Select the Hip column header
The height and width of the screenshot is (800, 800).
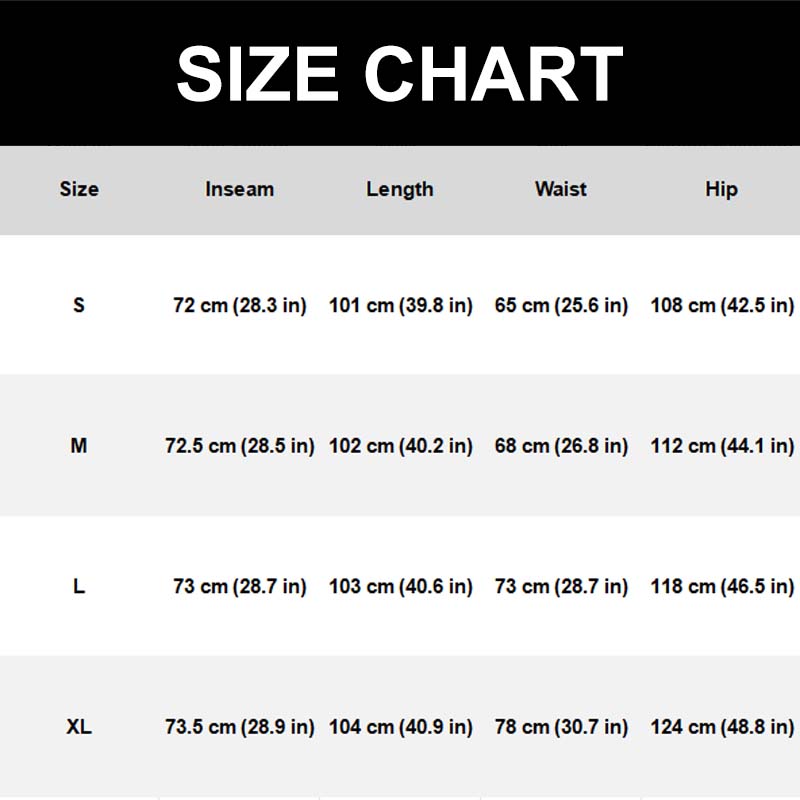coord(721,189)
